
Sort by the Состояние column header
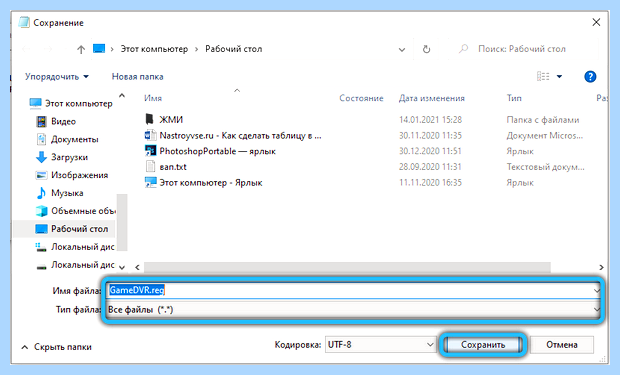tap(361, 98)
